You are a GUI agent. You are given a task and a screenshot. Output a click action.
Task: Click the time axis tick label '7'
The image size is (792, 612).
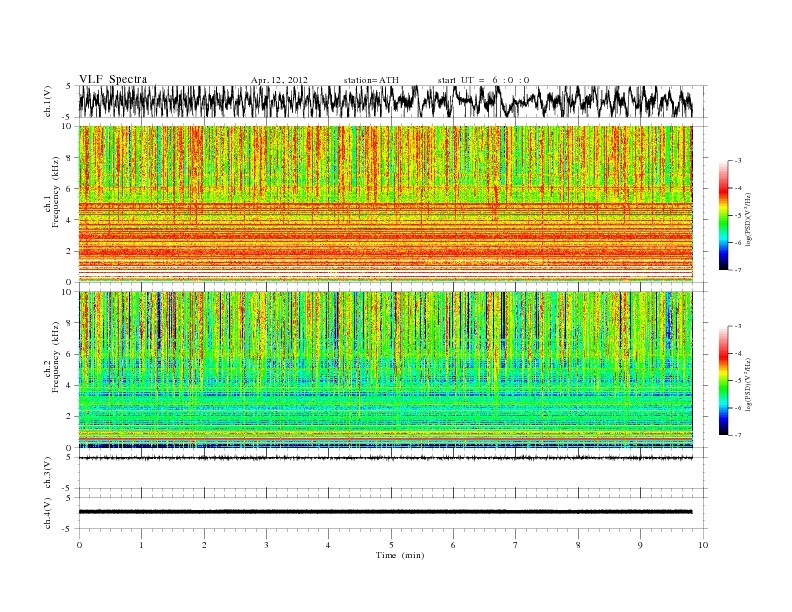(x=516, y=545)
